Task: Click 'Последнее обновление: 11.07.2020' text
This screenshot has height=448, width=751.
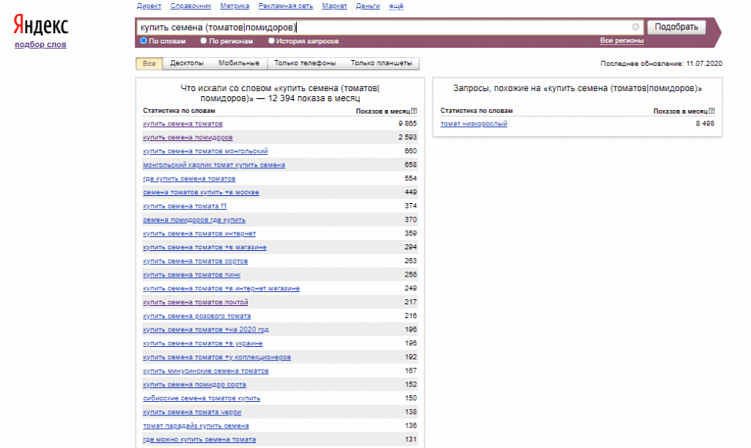Action: [661, 63]
